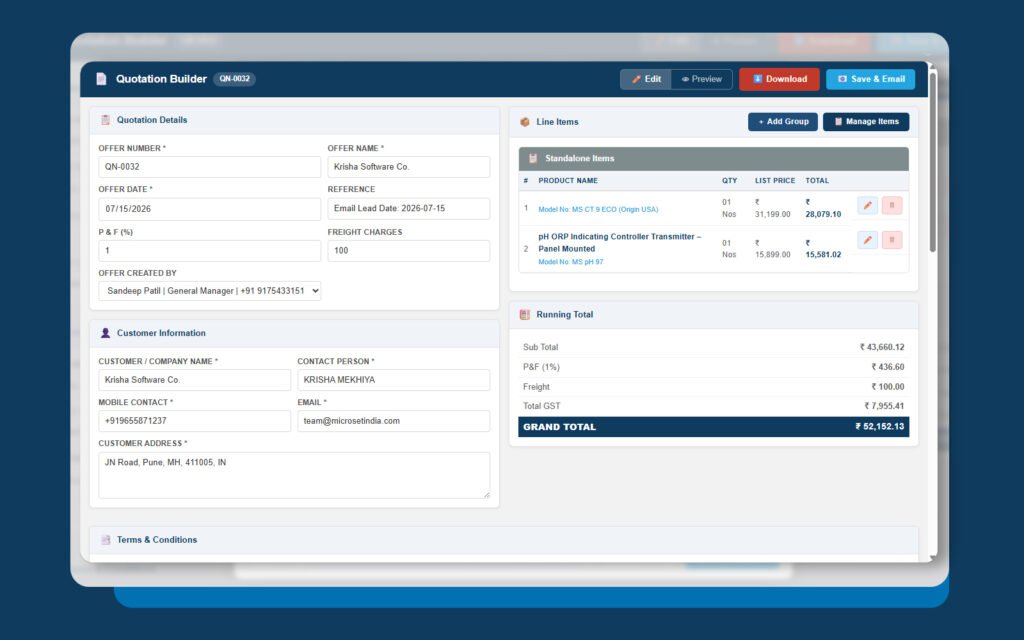Click the Running Total calculator icon
The width and height of the screenshot is (1024, 640).
[x=524, y=315]
